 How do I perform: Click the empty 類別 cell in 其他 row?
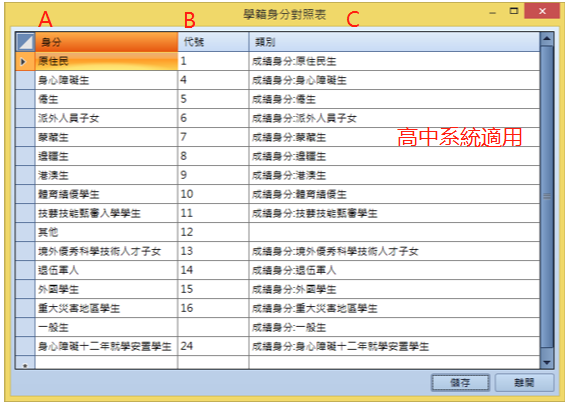tap(394, 232)
